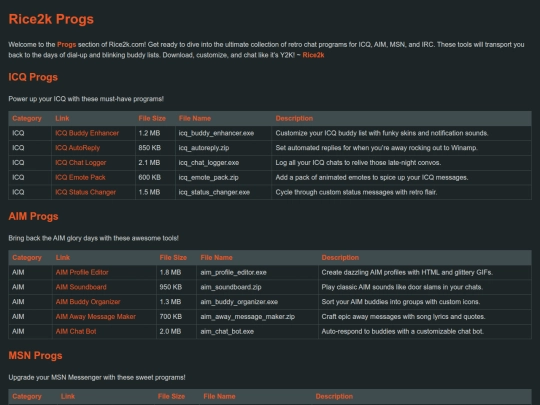Image resolution: width=540 pixels, height=405 pixels.
Task: Click description about late-night convos
Action: point(358,163)
